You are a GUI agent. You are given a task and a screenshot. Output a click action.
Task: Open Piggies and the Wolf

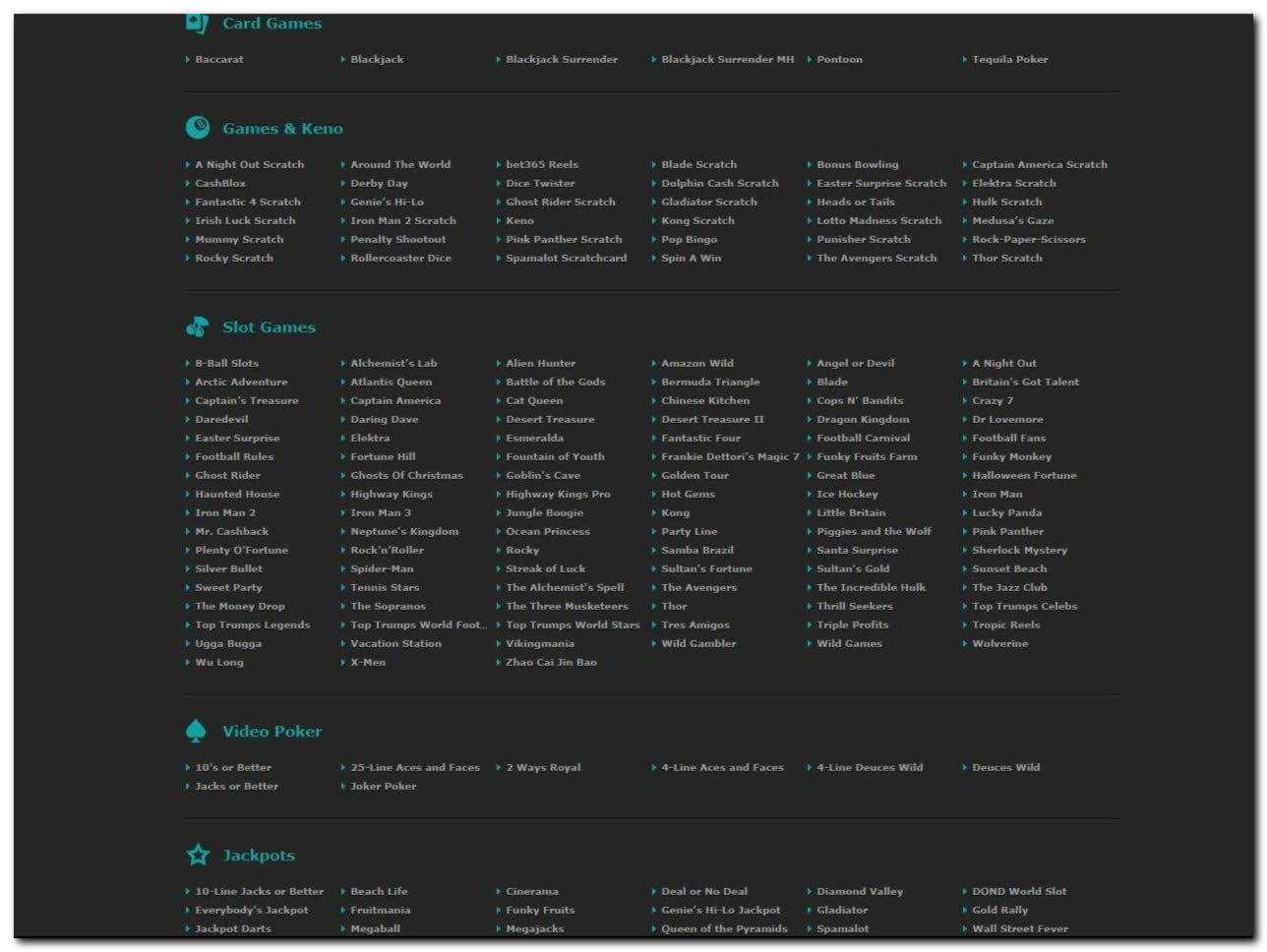[874, 532]
